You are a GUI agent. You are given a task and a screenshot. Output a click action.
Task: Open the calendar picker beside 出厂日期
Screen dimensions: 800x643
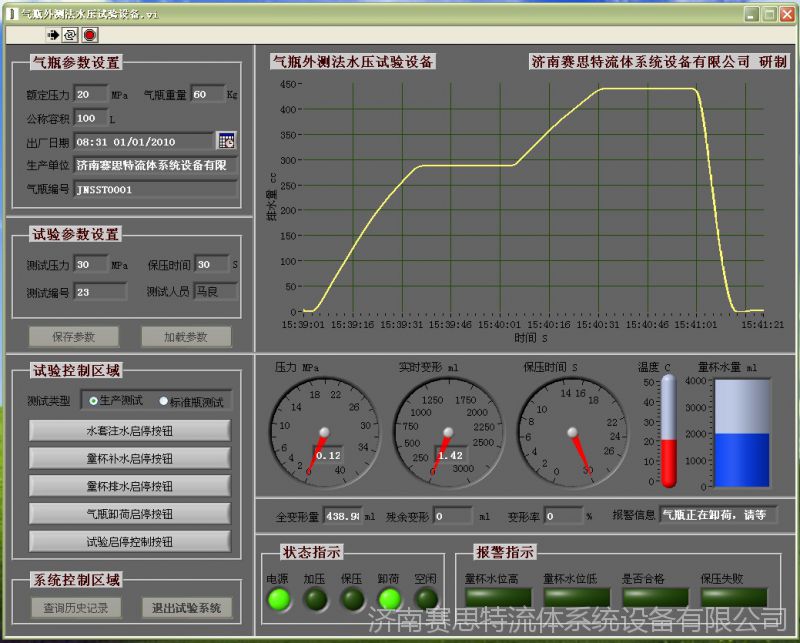tap(226, 140)
